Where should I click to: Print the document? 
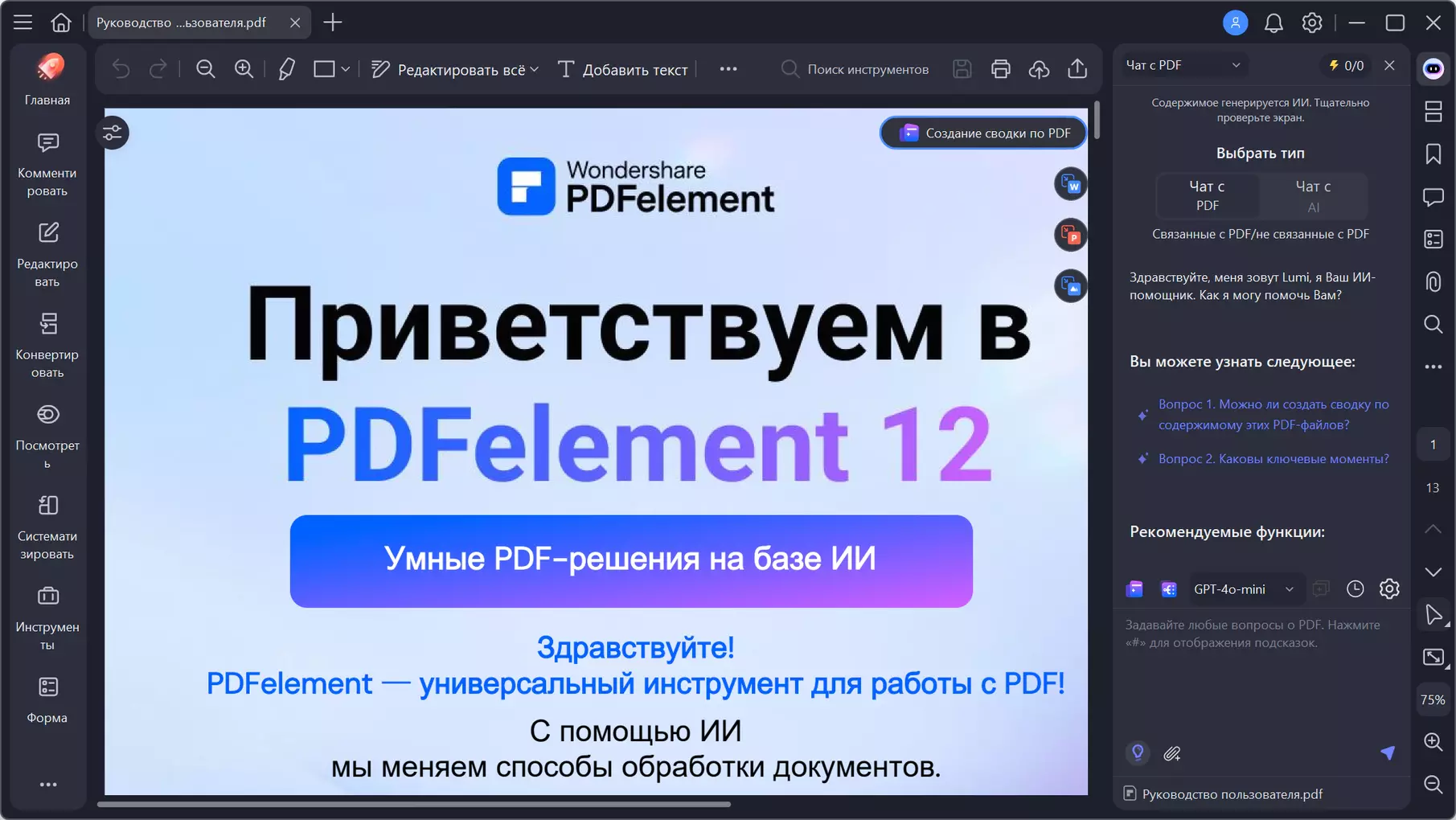point(1001,69)
